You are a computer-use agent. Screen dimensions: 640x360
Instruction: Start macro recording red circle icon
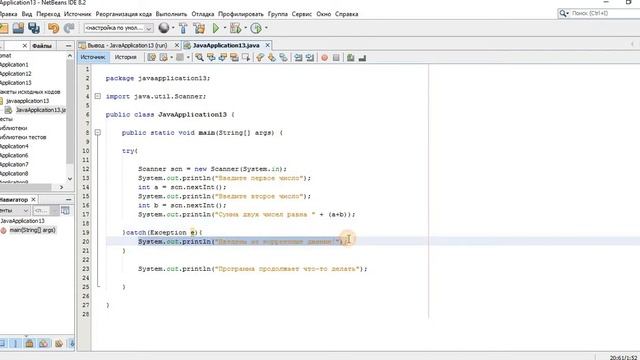tap(324, 58)
